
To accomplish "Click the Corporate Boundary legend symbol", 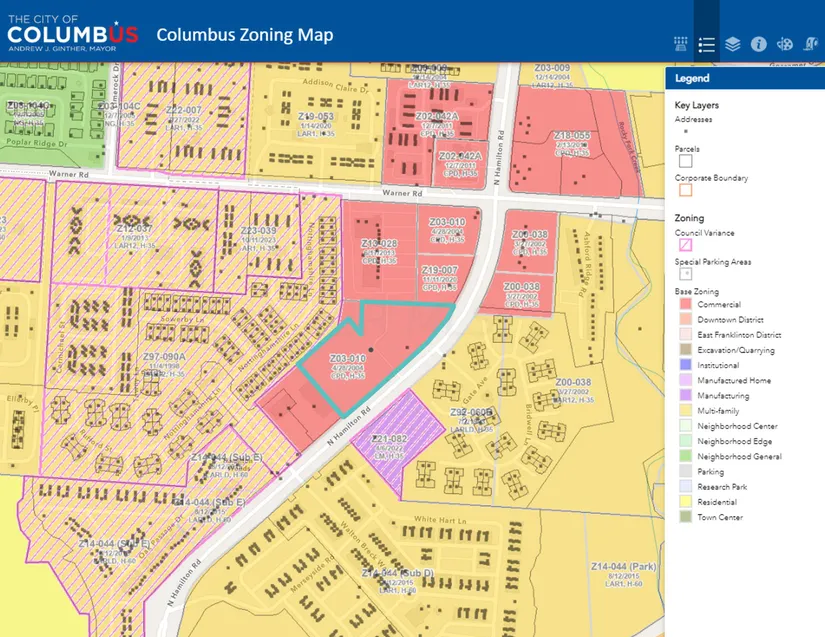I will pyautogui.click(x=685, y=189).
